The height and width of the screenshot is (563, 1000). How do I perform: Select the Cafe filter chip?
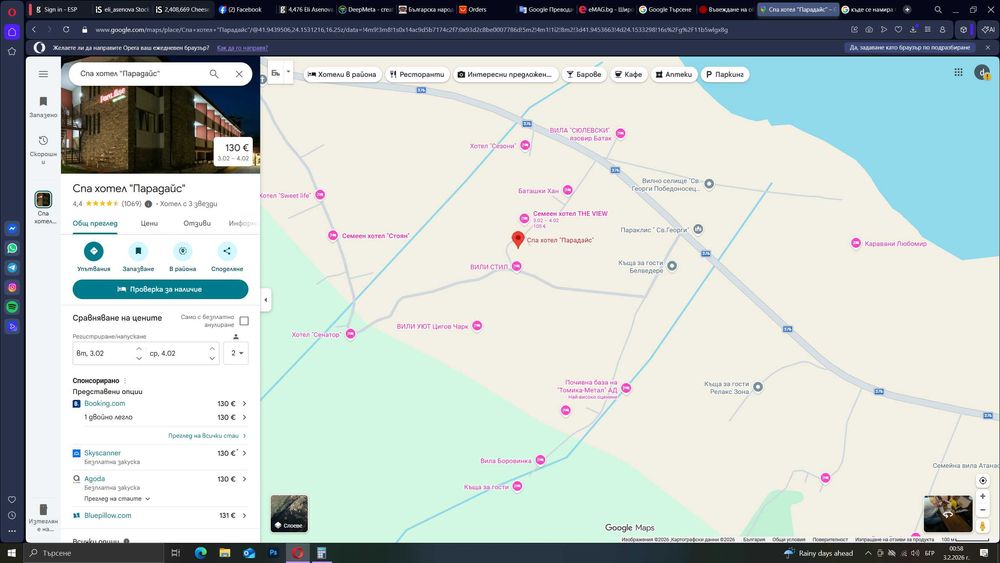pyautogui.click(x=628, y=74)
